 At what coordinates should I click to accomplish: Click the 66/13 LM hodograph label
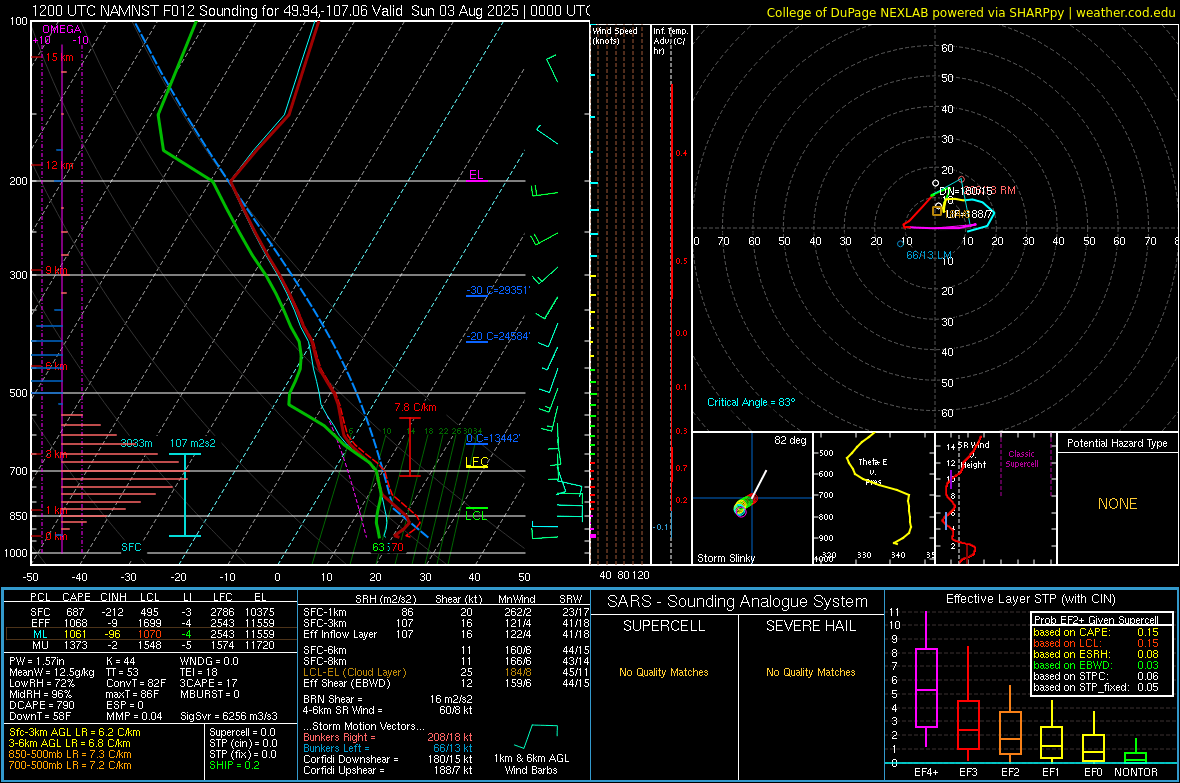tap(929, 255)
